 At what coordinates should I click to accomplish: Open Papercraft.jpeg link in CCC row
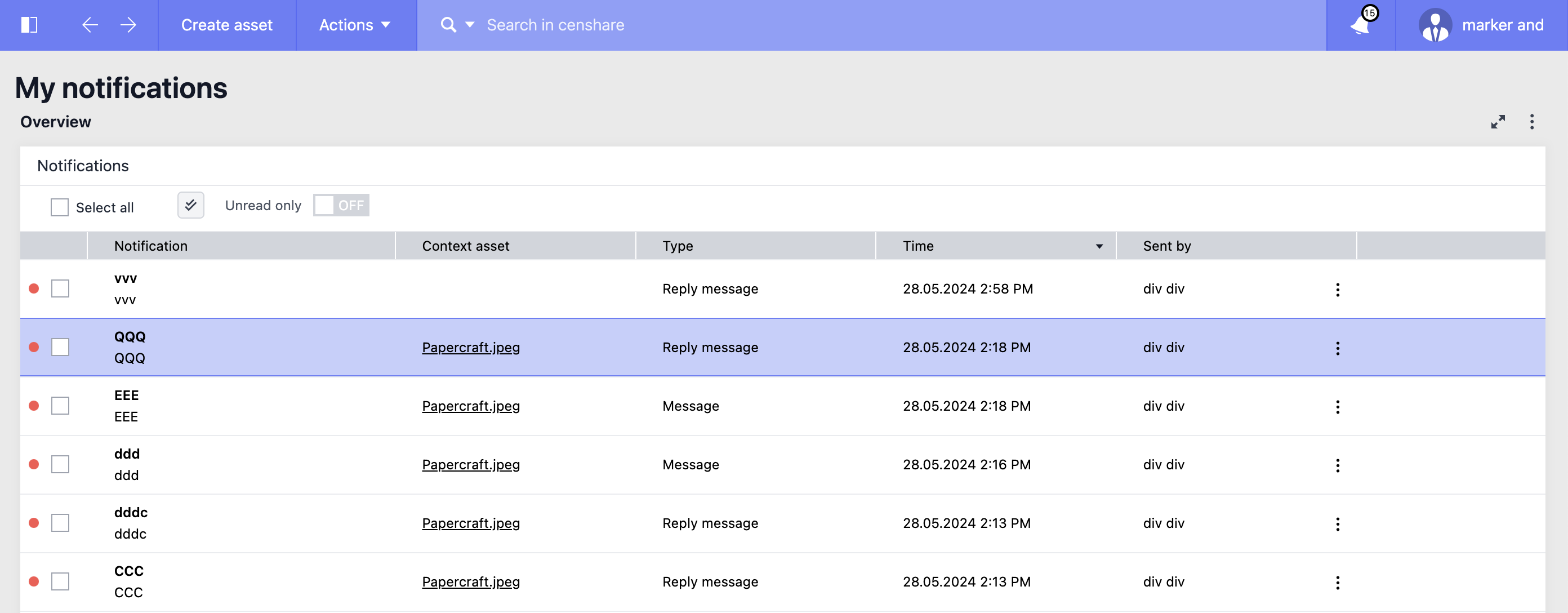tap(470, 582)
